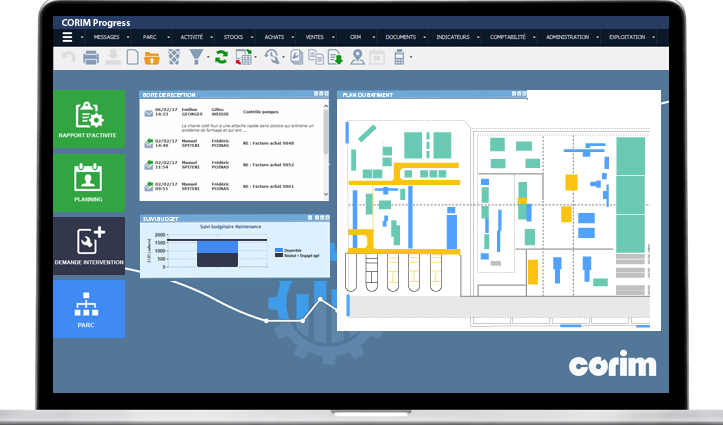
Task: Open the orange folder upload icon
Action: pyautogui.click(x=152, y=58)
